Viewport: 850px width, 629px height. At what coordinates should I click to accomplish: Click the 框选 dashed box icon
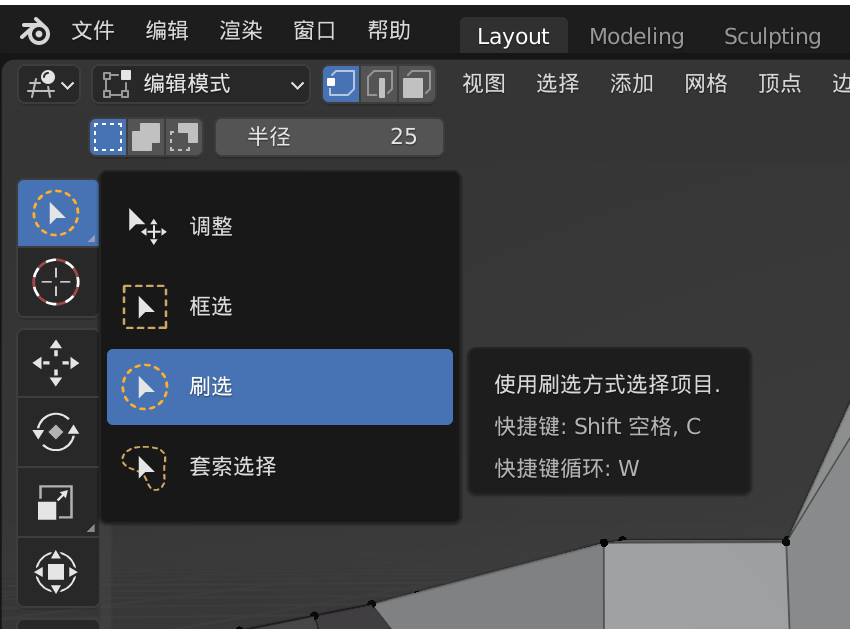(x=145, y=307)
